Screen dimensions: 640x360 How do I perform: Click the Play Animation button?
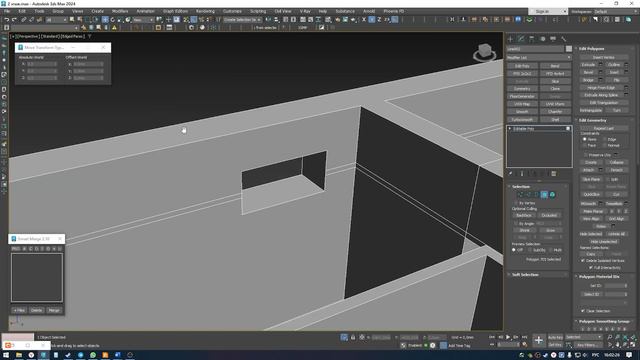[508, 337]
